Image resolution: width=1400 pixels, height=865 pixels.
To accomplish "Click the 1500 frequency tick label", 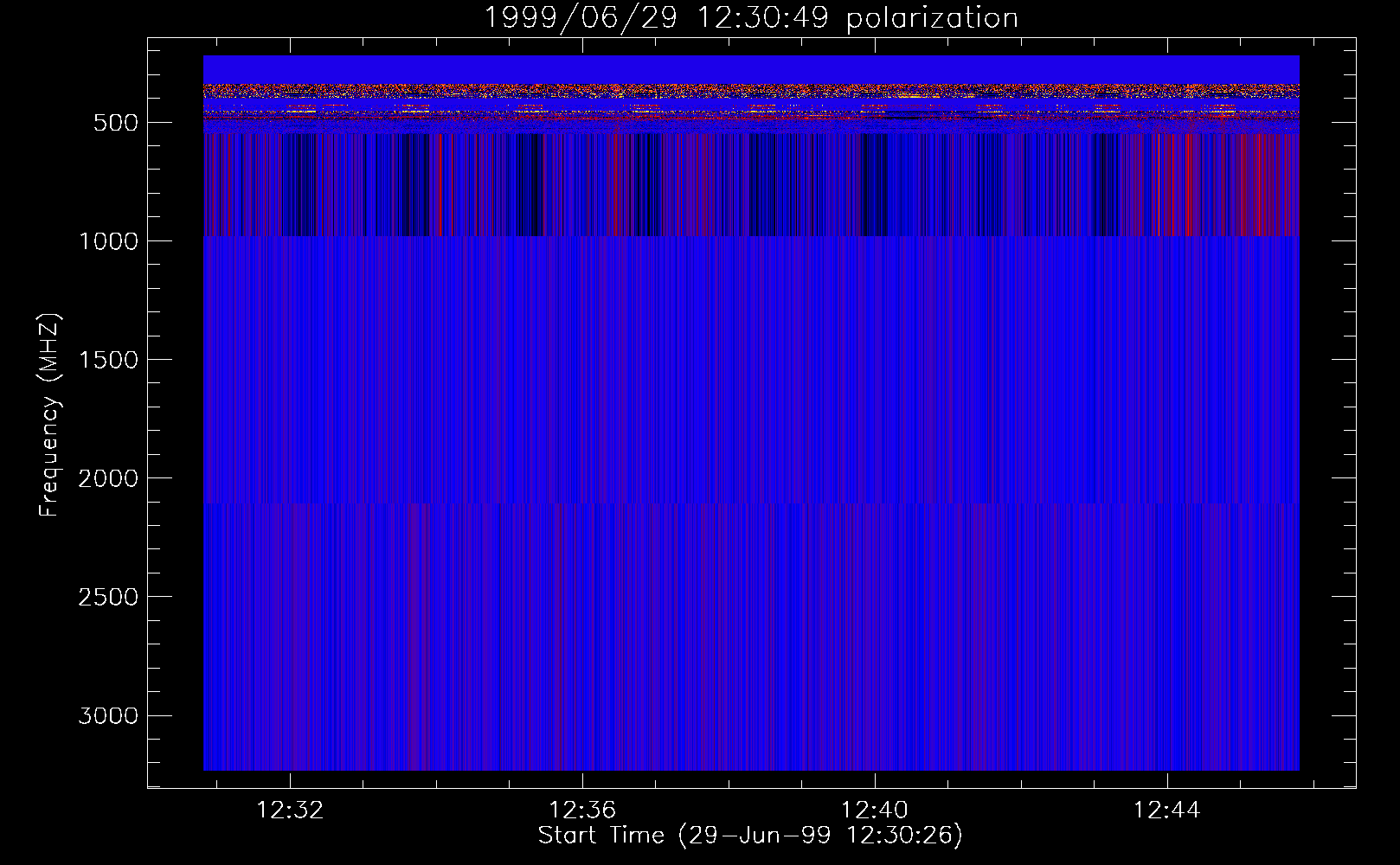I will (x=108, y=360).
